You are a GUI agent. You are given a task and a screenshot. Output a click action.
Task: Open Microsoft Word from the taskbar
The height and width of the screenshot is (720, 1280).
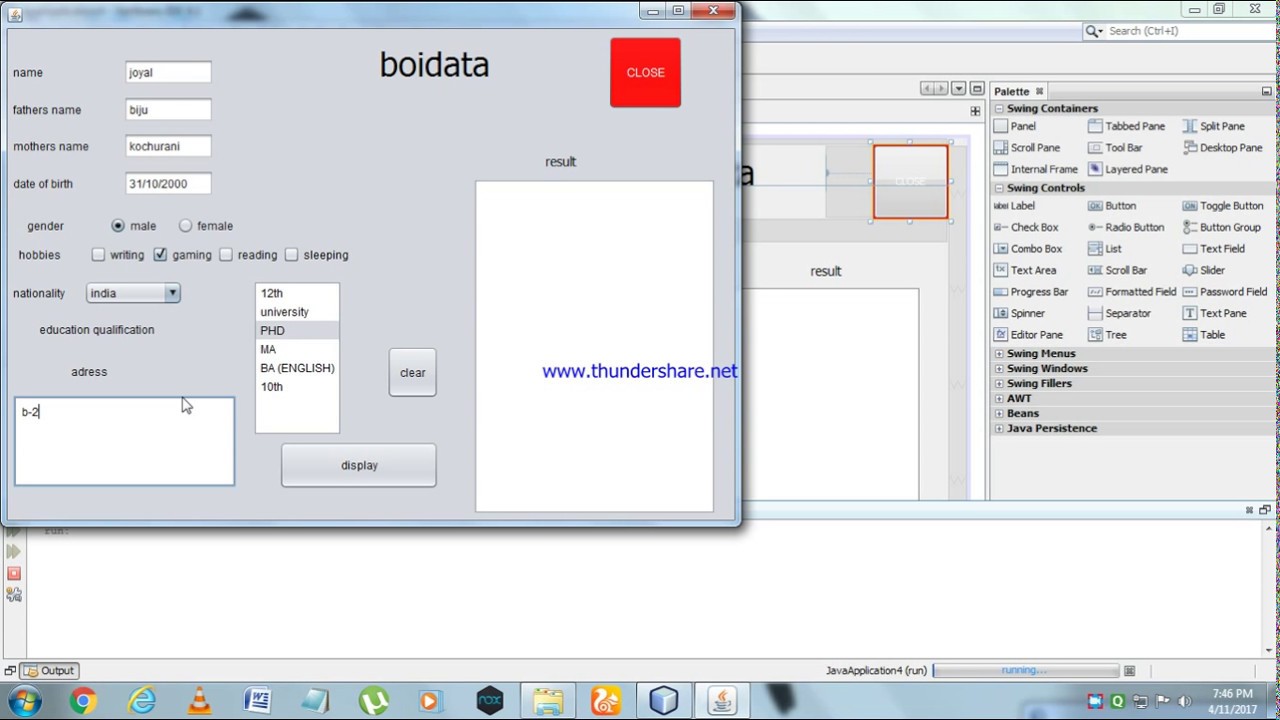pos(257,701)
